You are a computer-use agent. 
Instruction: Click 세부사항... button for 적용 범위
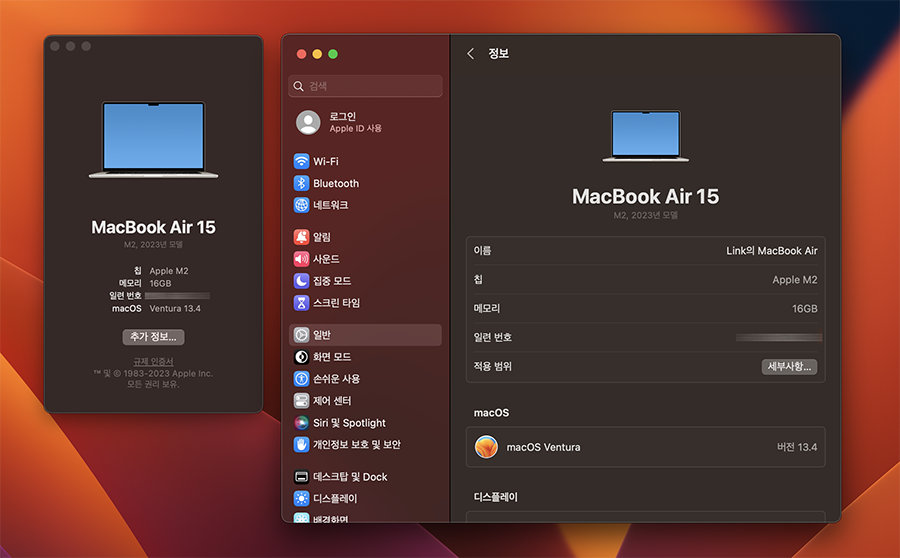(789, 366)
